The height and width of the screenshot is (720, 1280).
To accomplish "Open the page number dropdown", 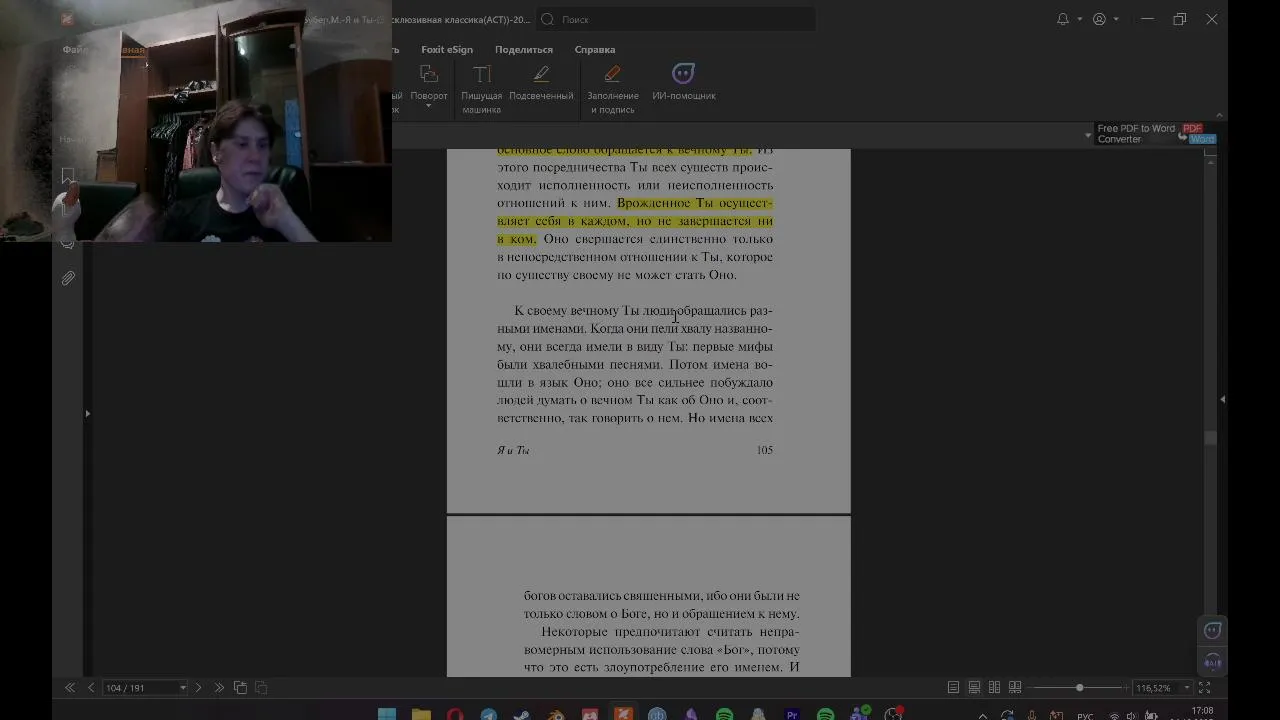I will coord(182,688).
